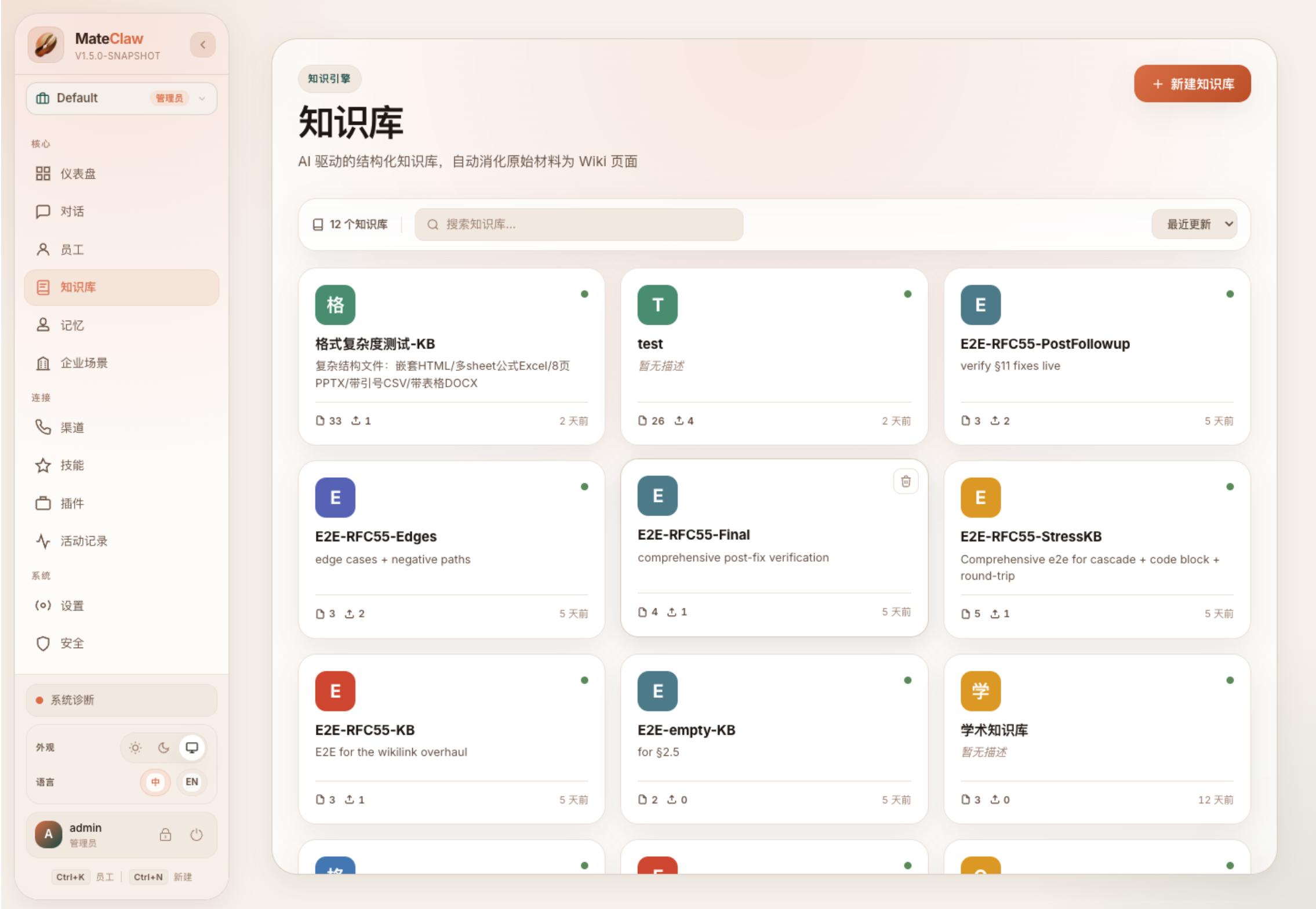This screenshot has width=1316, height=909.
Task: Click the lock icon beside admin
Action: pos(165,834)
